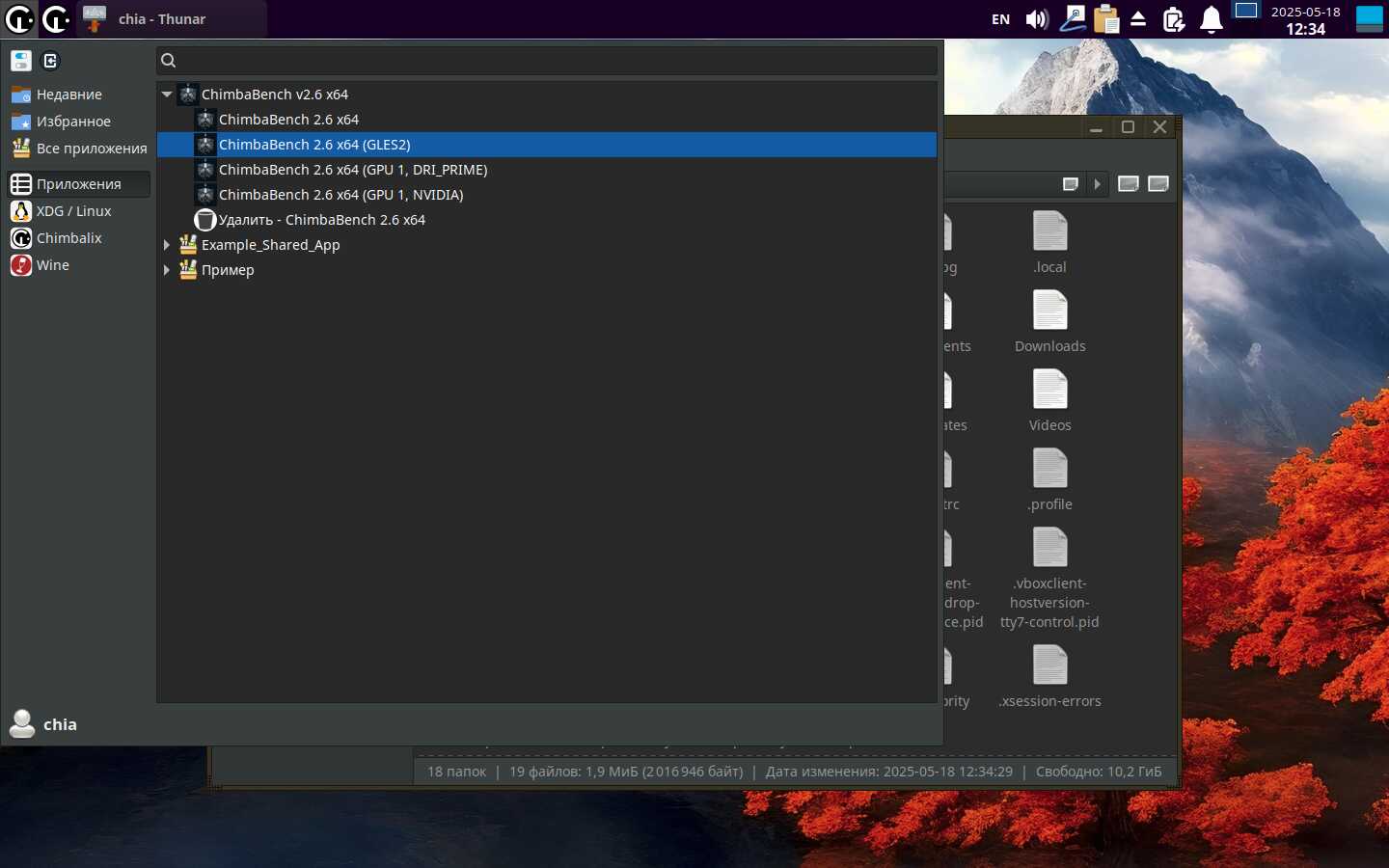Open the Chimbalix main menu button in panel

(19, 18)
